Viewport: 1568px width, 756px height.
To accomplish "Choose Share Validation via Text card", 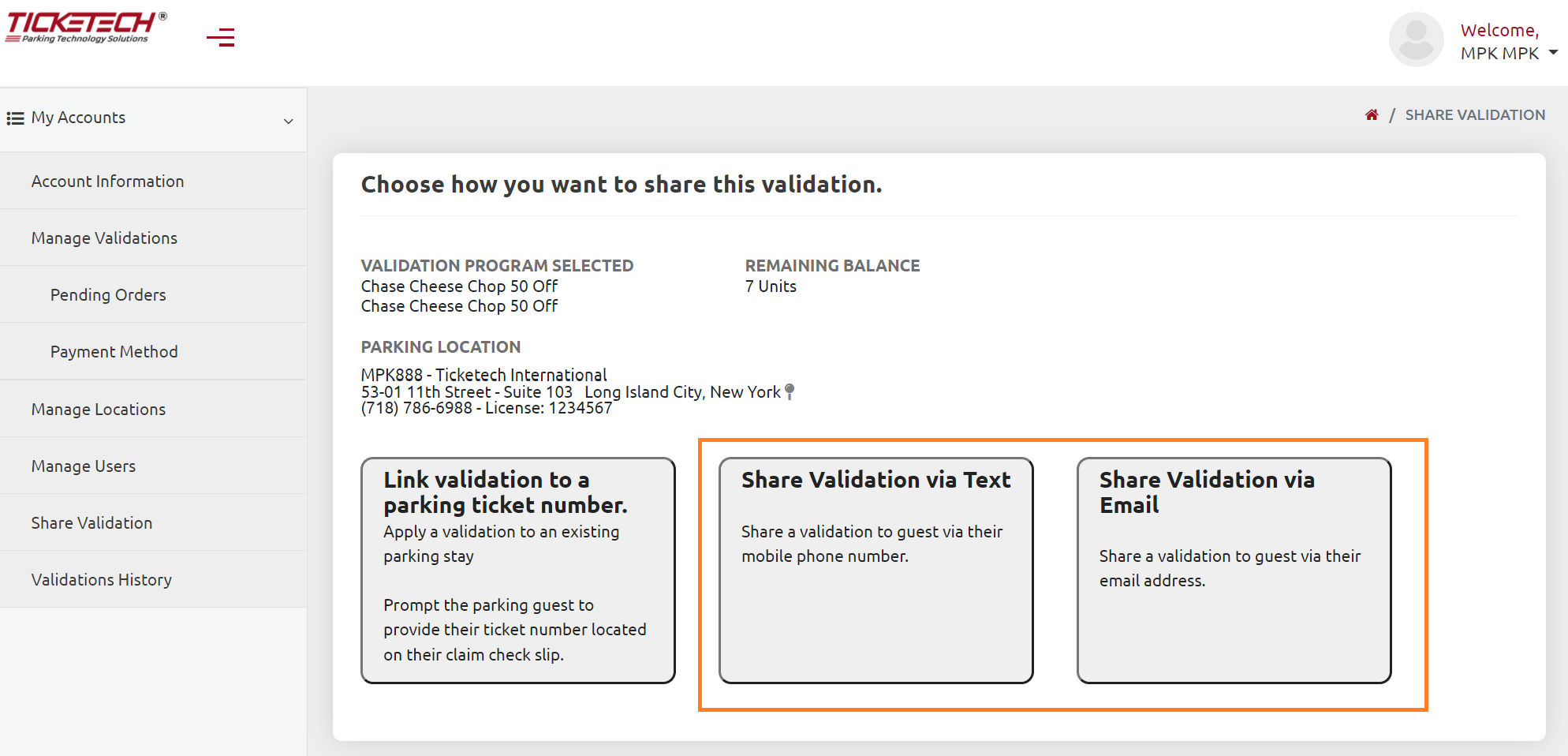I will coord(876,571).
